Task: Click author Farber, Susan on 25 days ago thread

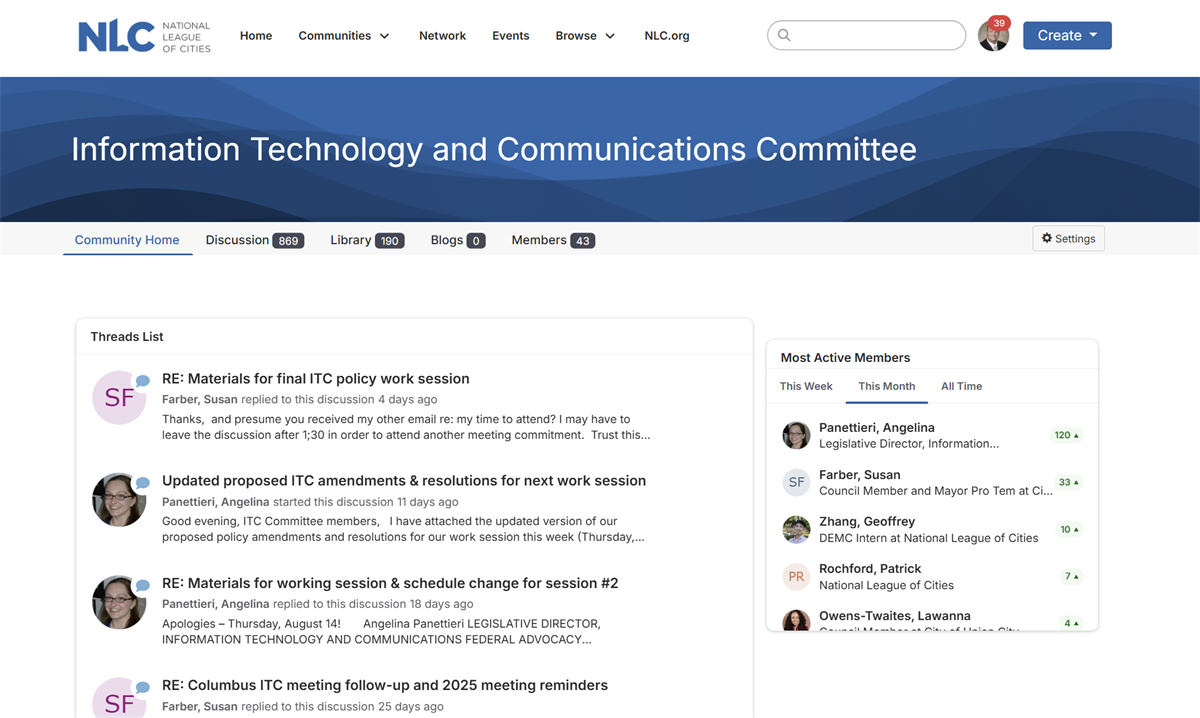Action: click(x=200, y=706)
